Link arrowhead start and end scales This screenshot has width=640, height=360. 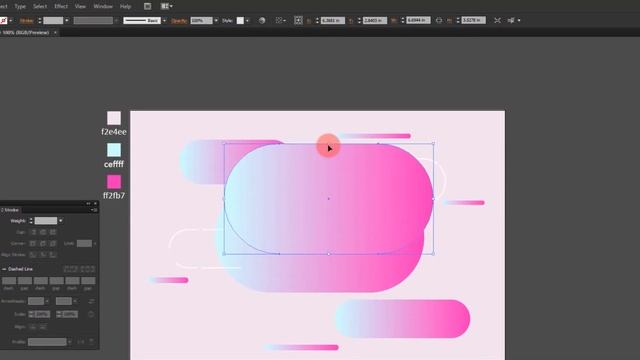pyautogui.click(x=91, y=314)
